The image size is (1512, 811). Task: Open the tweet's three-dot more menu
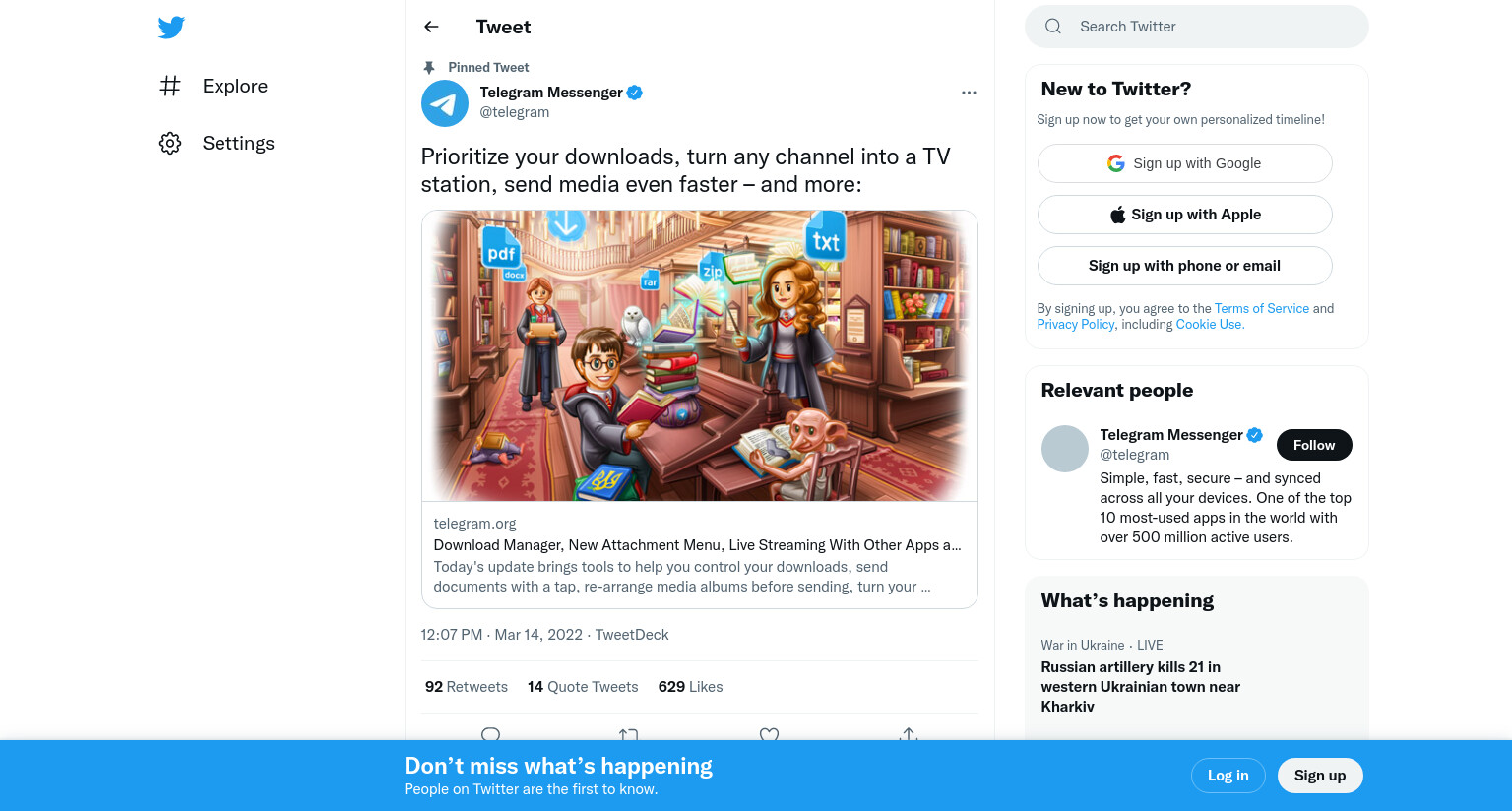[x=969, y=93]
